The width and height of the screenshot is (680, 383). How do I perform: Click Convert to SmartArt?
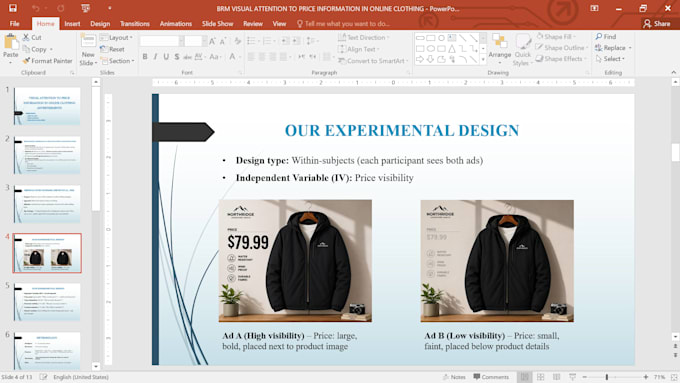373,61
